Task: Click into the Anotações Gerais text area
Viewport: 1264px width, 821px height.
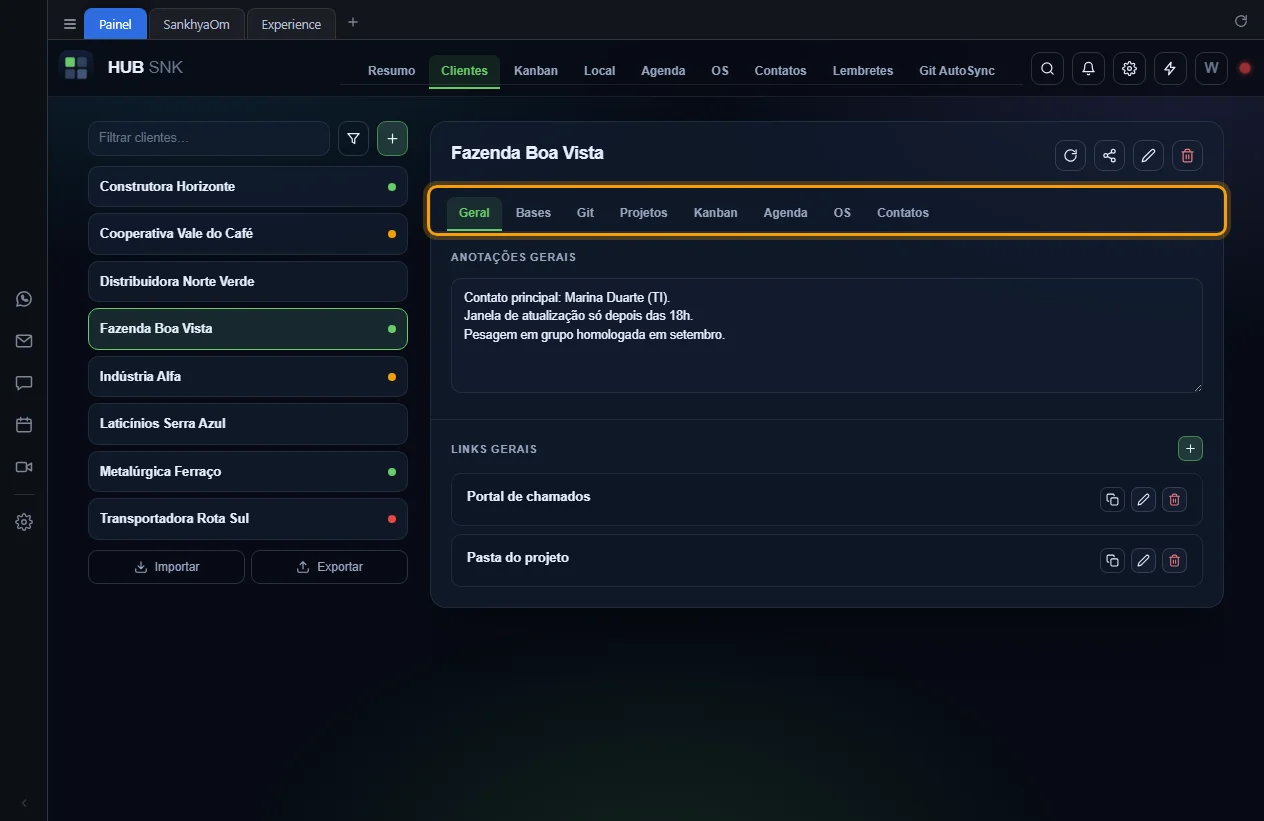Action: pyautogui.click(x=827, y=336)
